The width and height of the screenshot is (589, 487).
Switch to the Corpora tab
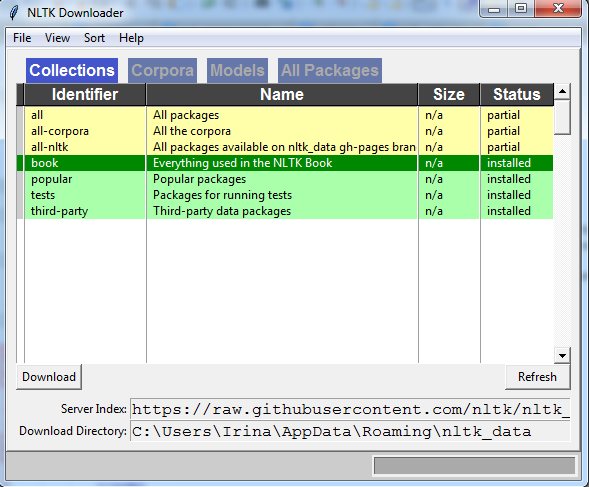coord(162,70)
